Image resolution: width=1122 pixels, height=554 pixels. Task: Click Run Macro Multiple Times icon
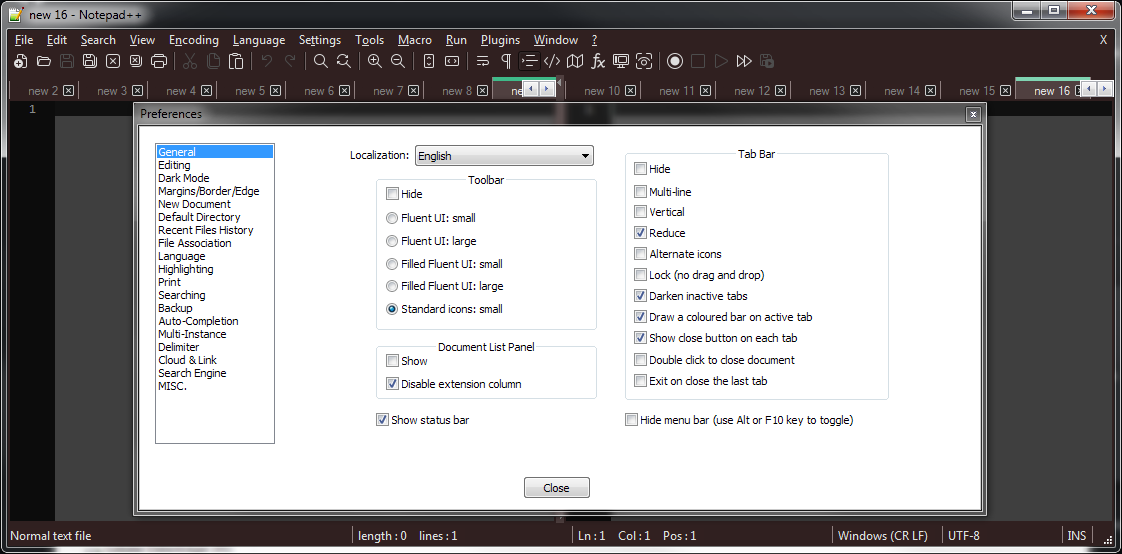[743, 61]
